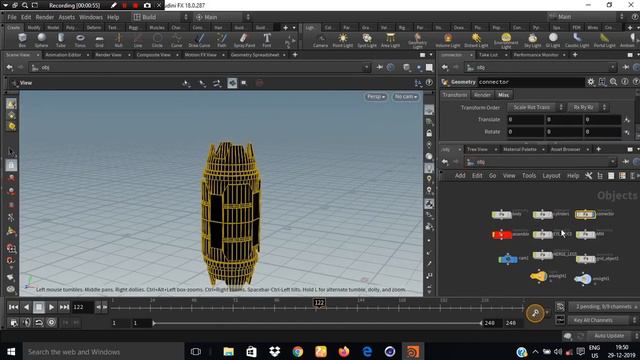Open the No cam camera dropdown
The width and height of the screenshot is (640, 360).
click(405, 97)
